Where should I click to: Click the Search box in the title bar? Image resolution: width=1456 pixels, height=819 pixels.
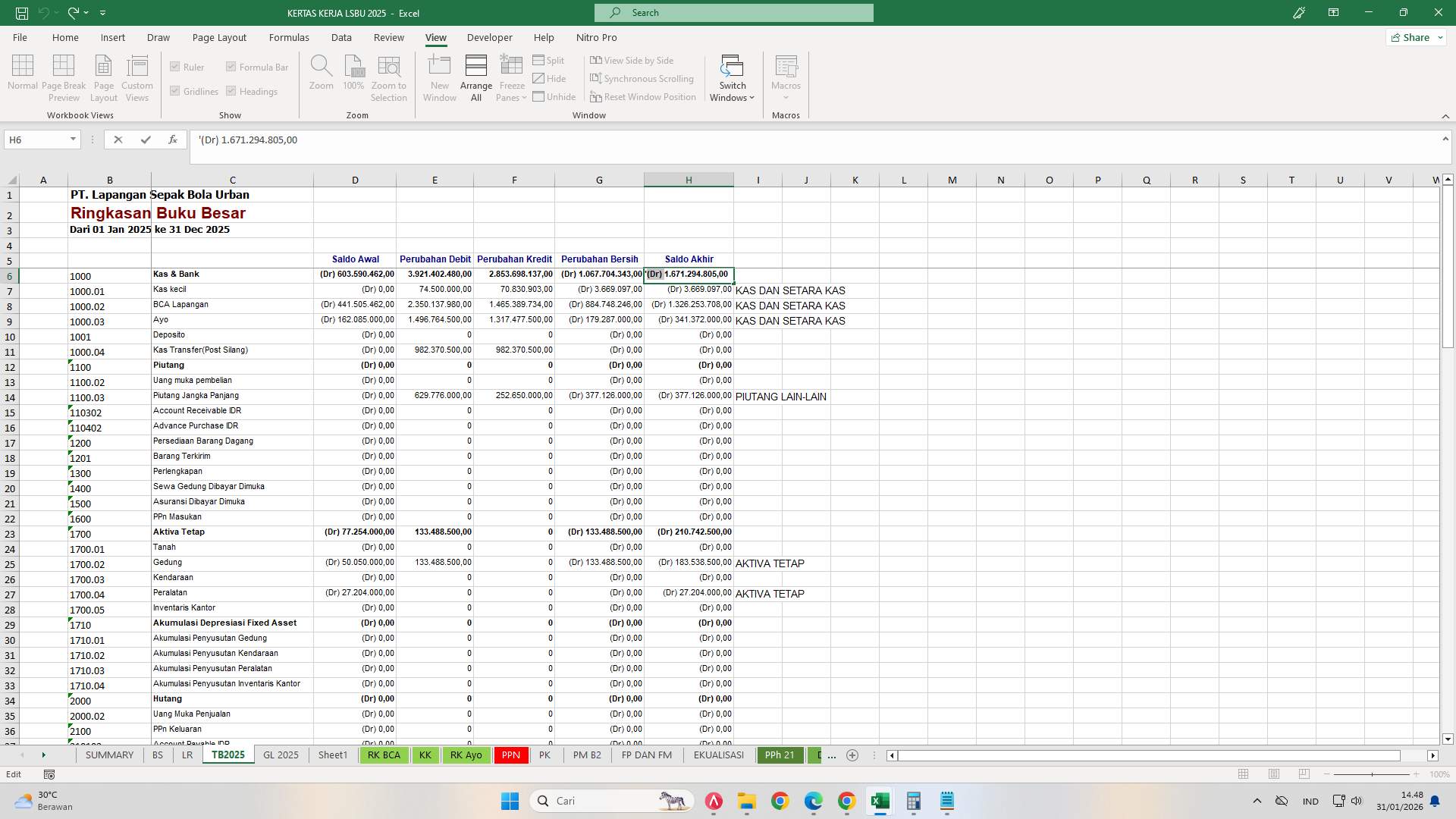[733, 12]
